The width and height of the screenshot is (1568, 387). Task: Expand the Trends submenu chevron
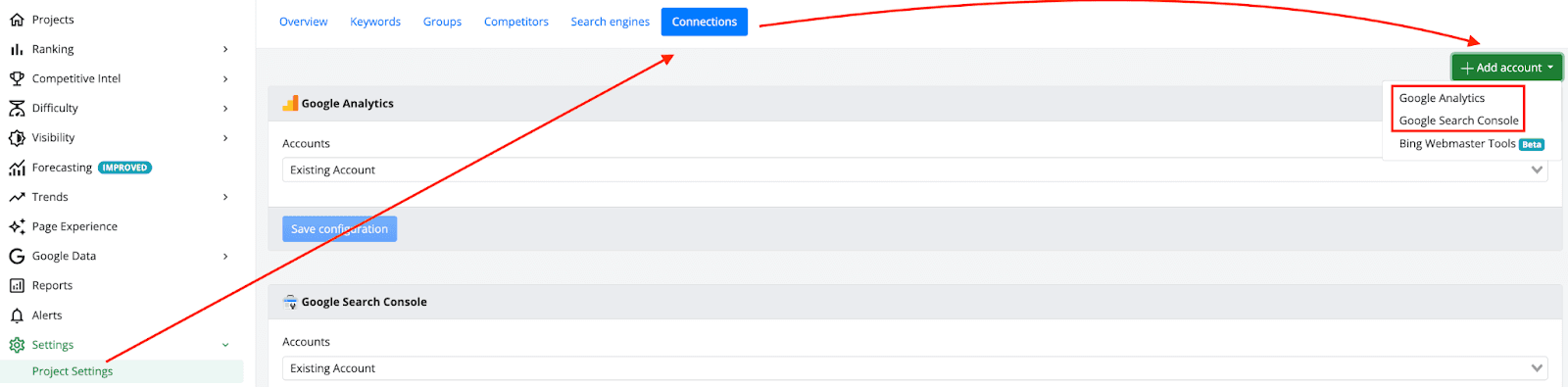coord(225,197)
